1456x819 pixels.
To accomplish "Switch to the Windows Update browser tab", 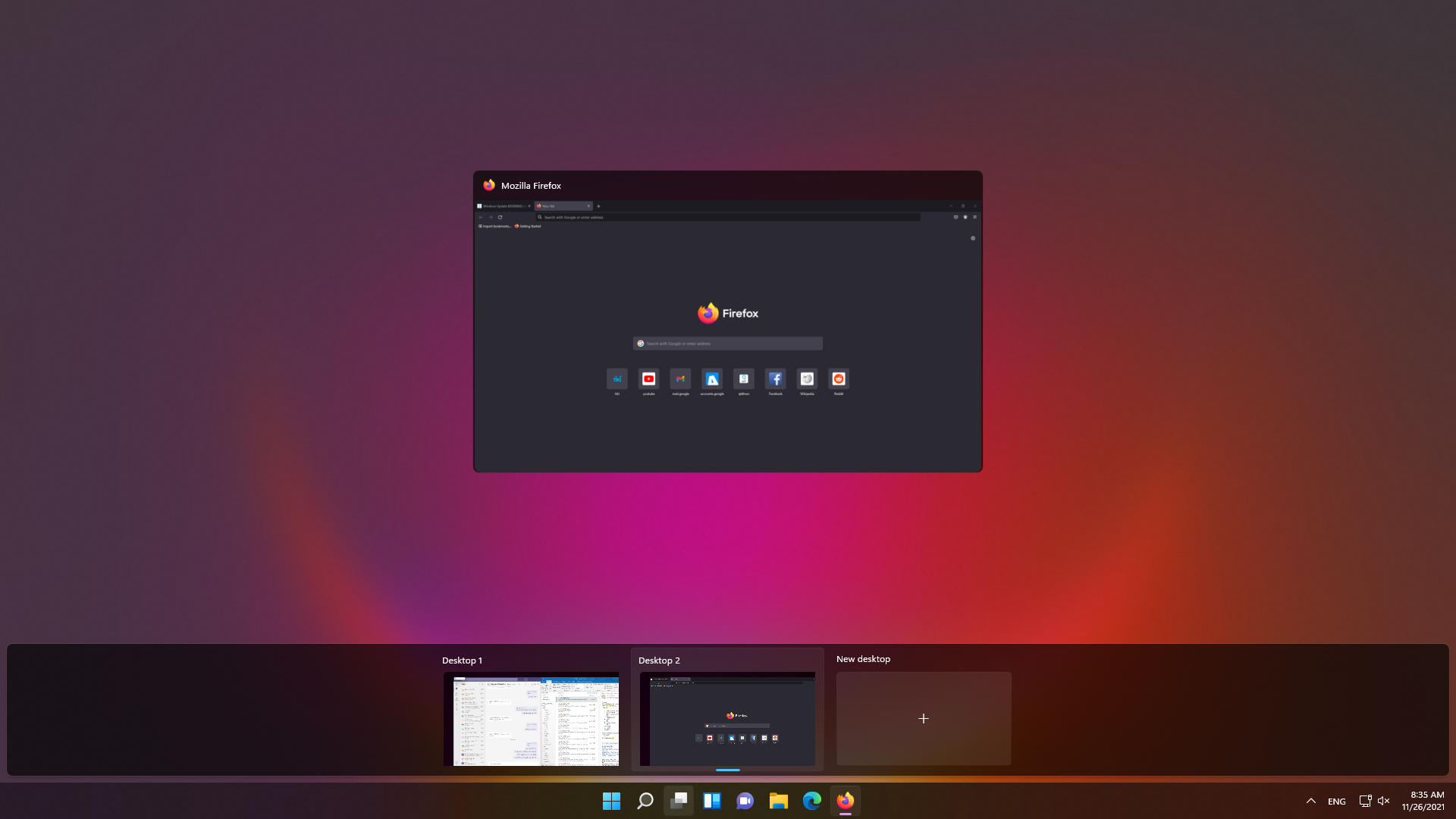I will click(x=500, y=206).
